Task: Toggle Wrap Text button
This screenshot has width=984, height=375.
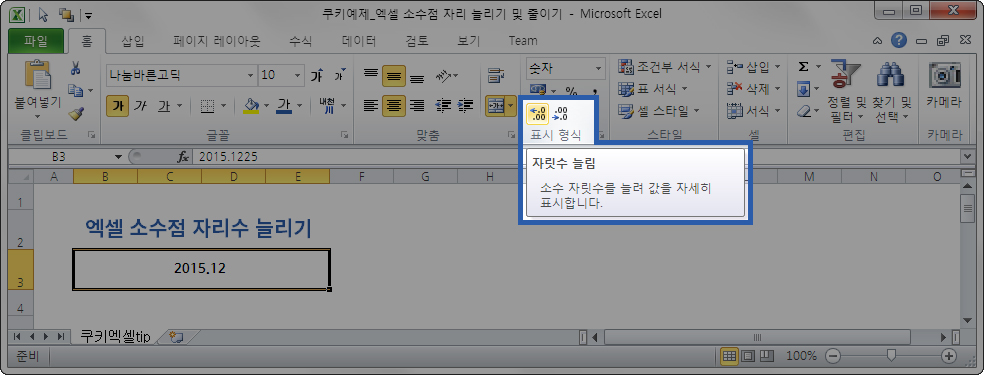Action: [496, 75]
